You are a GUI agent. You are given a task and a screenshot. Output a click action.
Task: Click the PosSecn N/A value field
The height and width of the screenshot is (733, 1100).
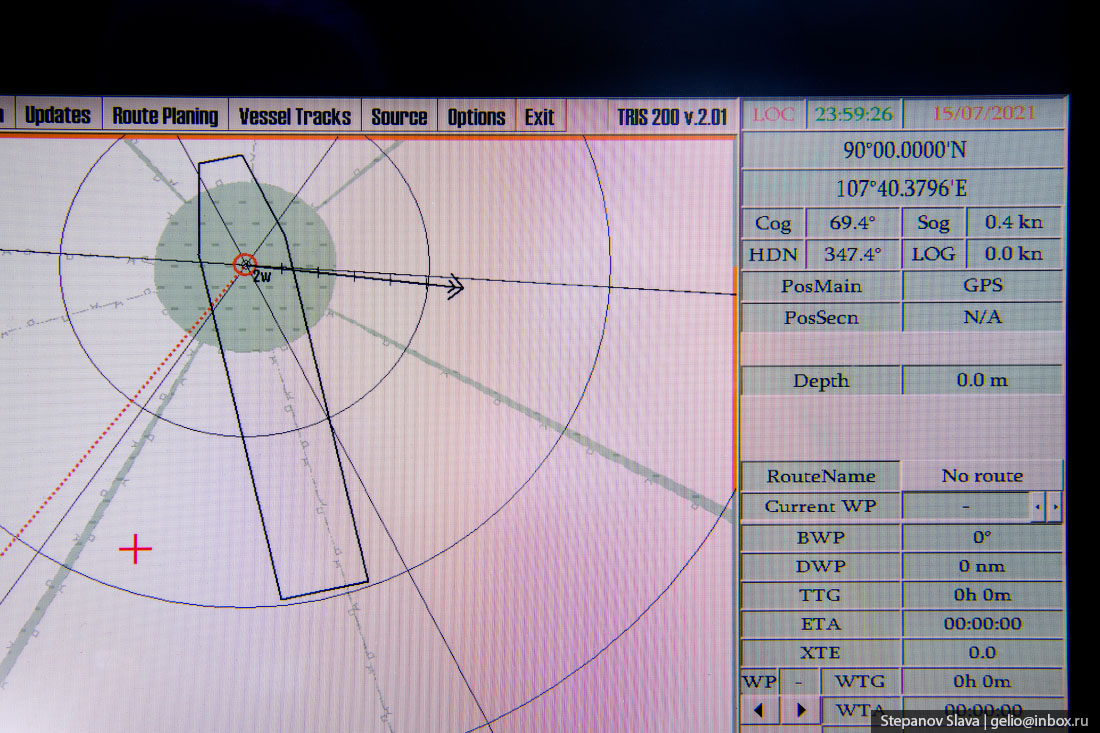[982, 318]
